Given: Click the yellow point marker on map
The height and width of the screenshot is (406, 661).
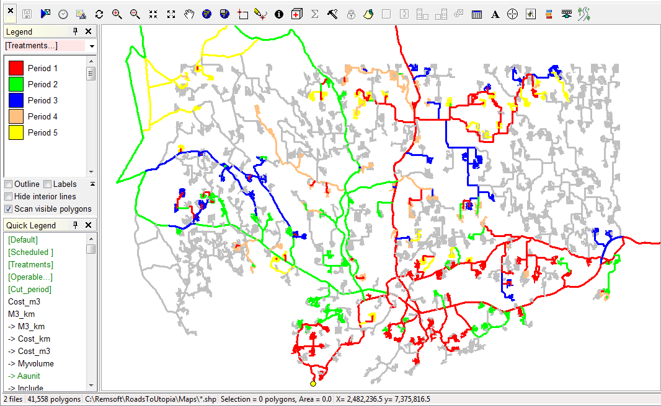Looking at the screenshot, I should (313, 384).
